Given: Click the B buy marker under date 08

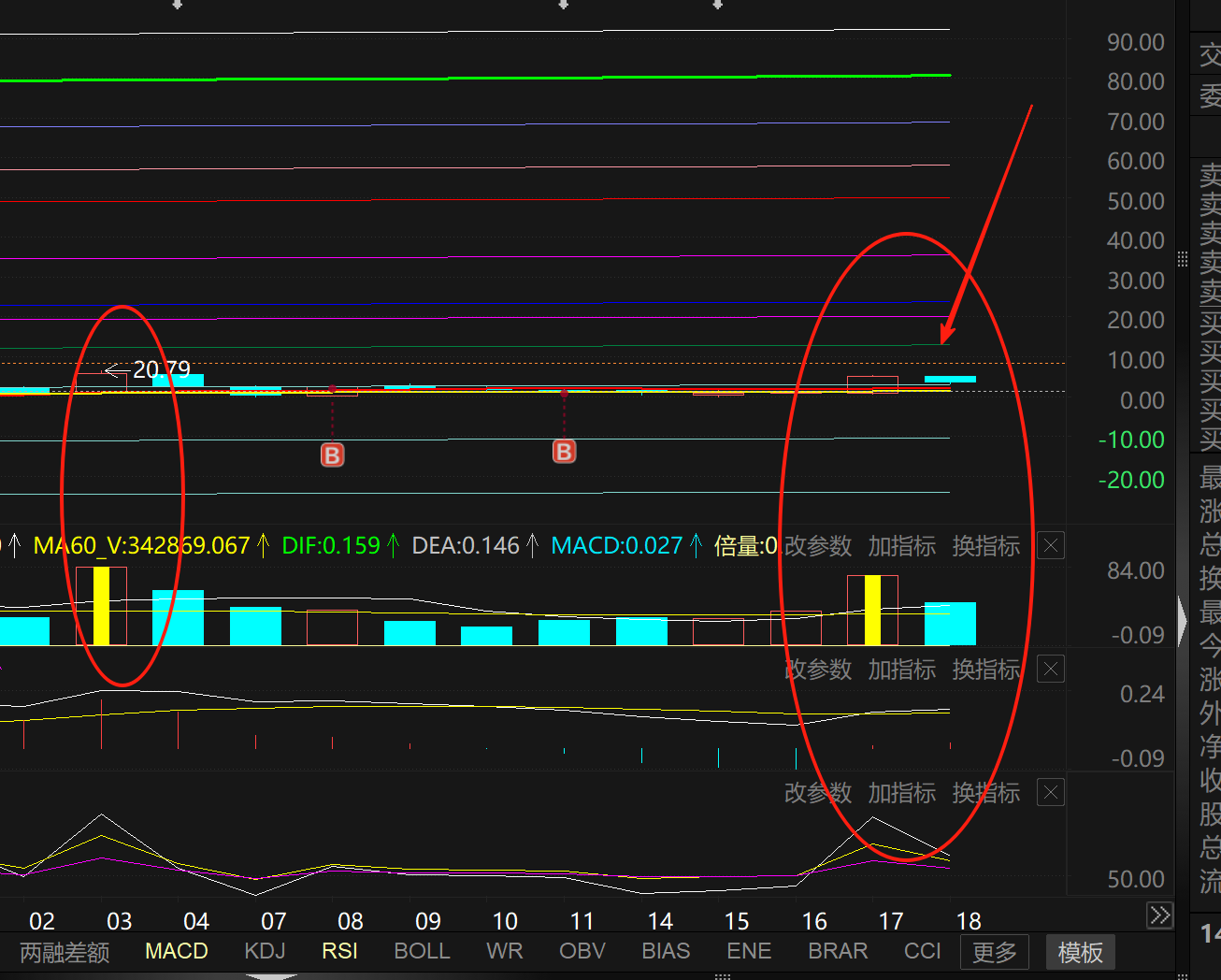Looking at the screenshot, I should point(333,455).
